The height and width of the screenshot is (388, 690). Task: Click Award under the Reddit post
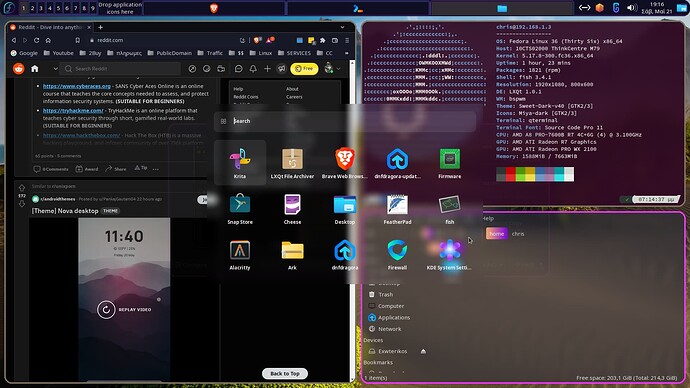pos(87,169)
